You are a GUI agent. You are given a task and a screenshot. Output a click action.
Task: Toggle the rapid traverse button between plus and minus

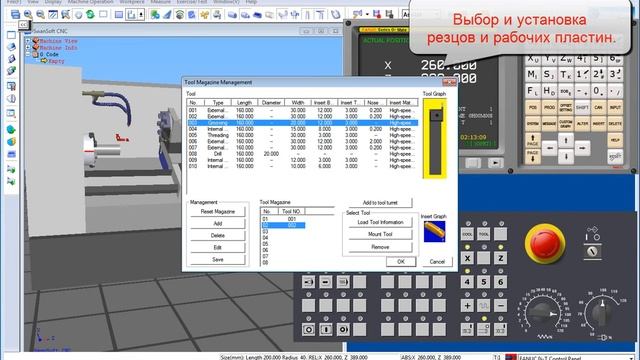(484, 305)
